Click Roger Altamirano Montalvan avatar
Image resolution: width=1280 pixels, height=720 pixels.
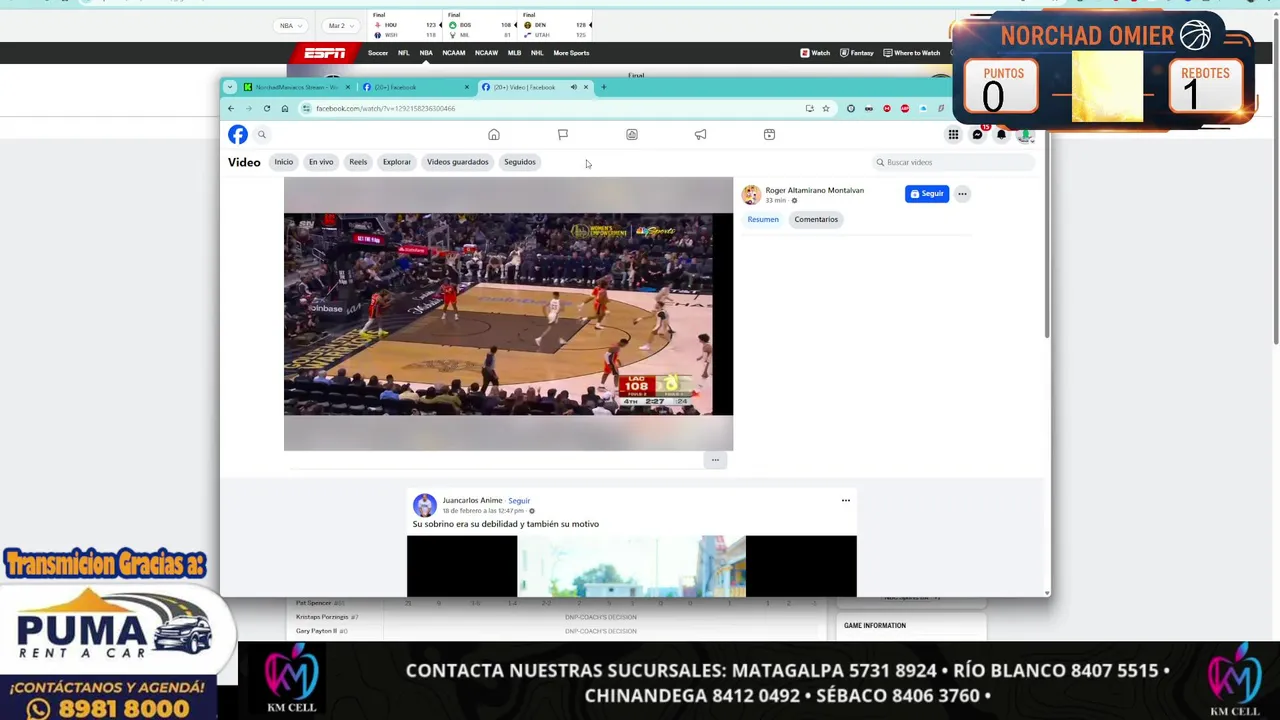point(751,195)
